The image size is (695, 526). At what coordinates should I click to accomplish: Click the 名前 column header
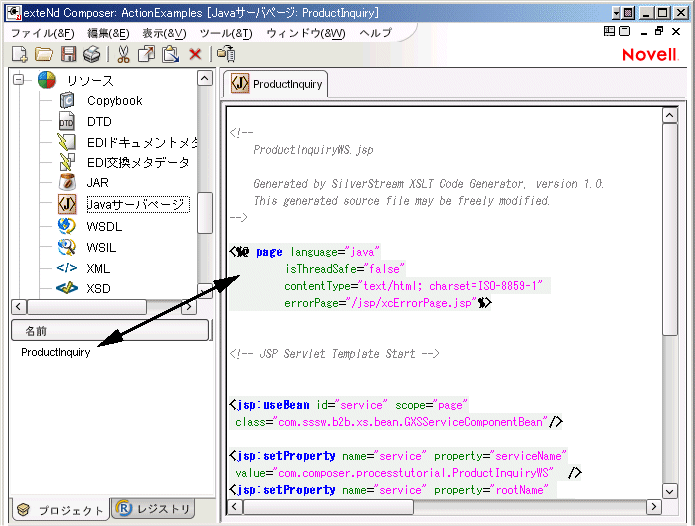point(110,331)
